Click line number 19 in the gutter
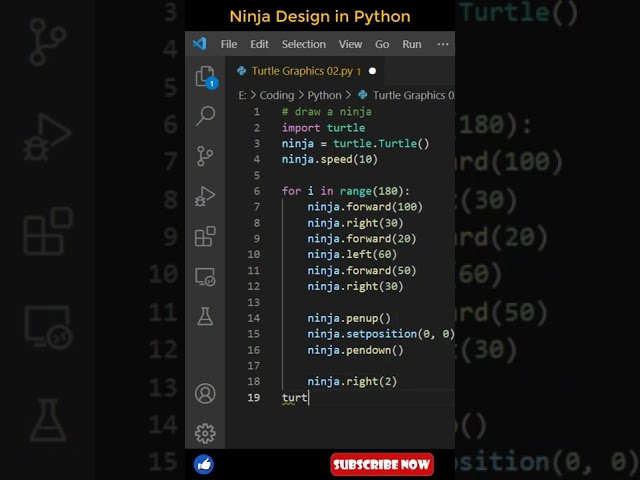This screenshot has width=640, height=480. tap(253, 398)
